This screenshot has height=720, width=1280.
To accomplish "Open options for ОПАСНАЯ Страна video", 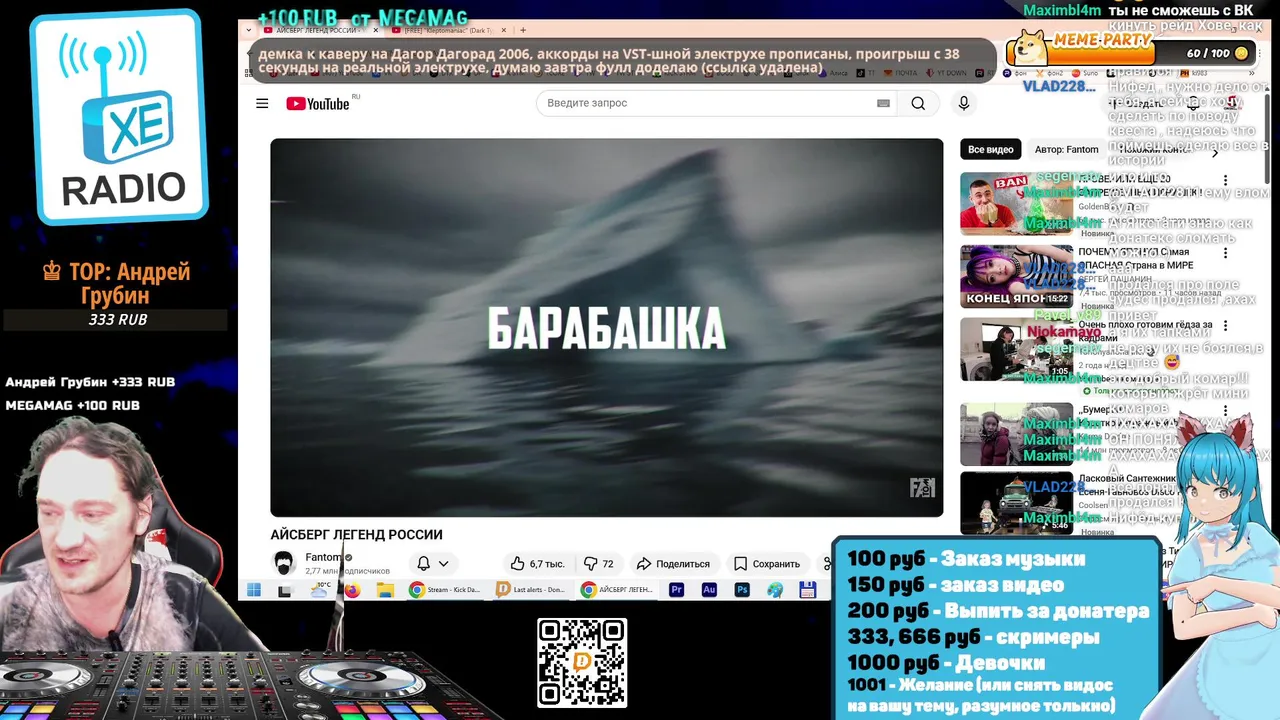I will pyautogui.click(x=1225, y=254).
